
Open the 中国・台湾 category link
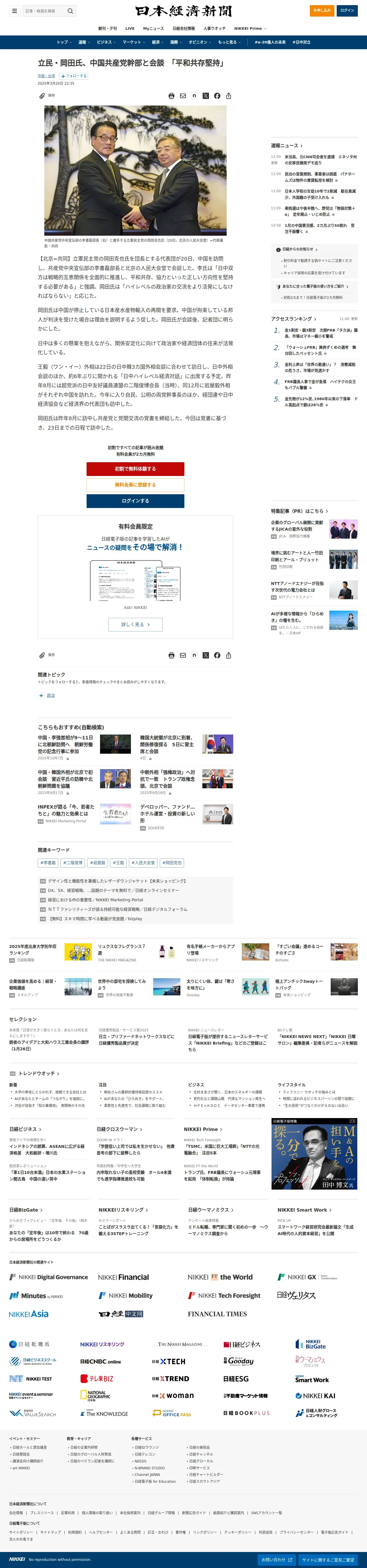coord(46,76)
